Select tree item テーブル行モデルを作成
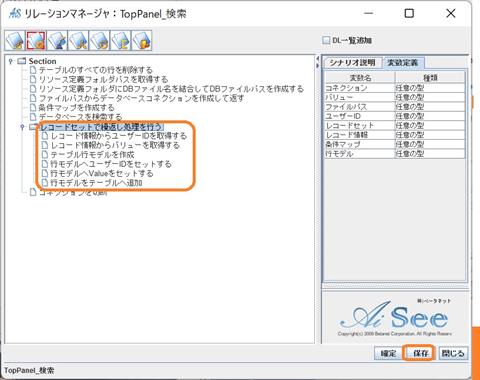The image size is (480, 380). [92, 154]
